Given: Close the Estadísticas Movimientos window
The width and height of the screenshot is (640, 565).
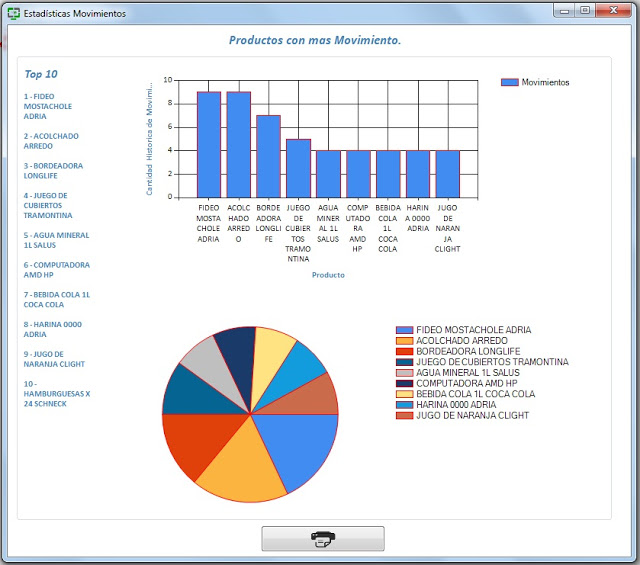Looking at the screenshot, I should click(x=613, y=10).
